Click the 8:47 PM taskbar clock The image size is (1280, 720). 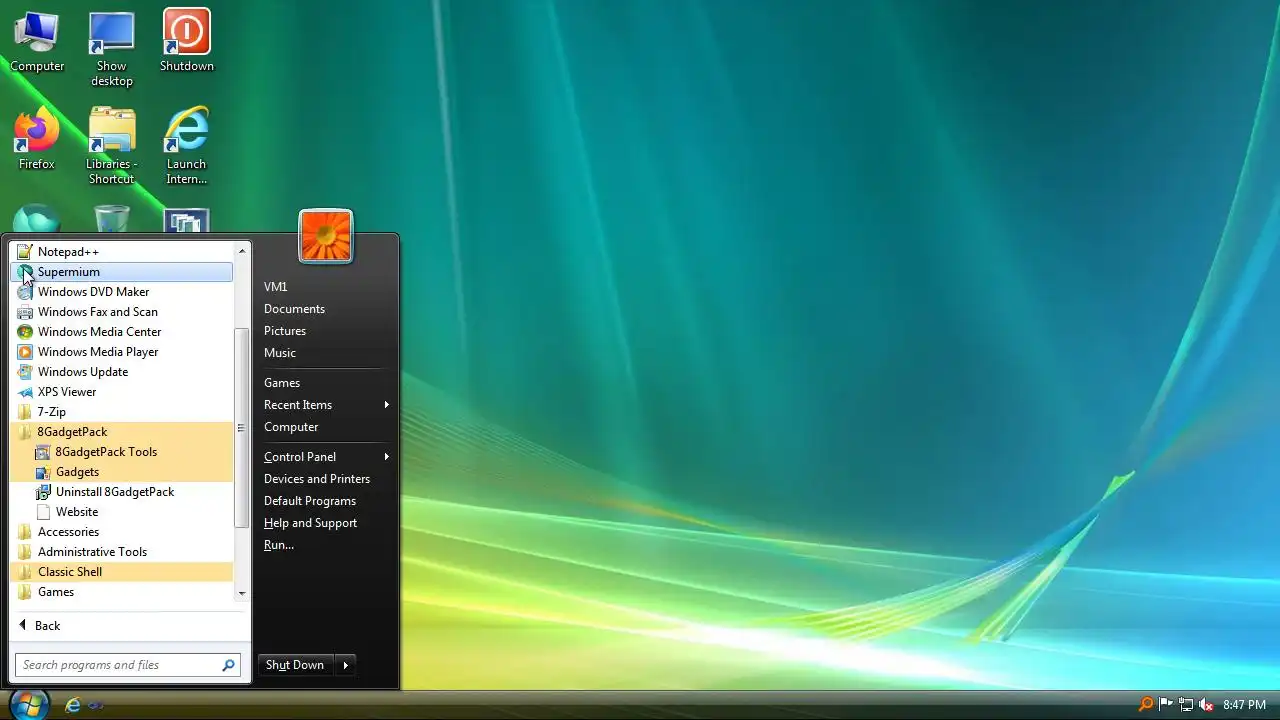[1244, 705]
